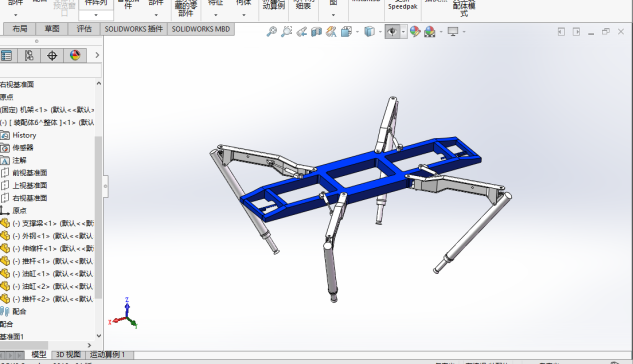This screenshot has width=633, height=364.
Task: Select the 推杆<2> component
Action: pos(47,299)
